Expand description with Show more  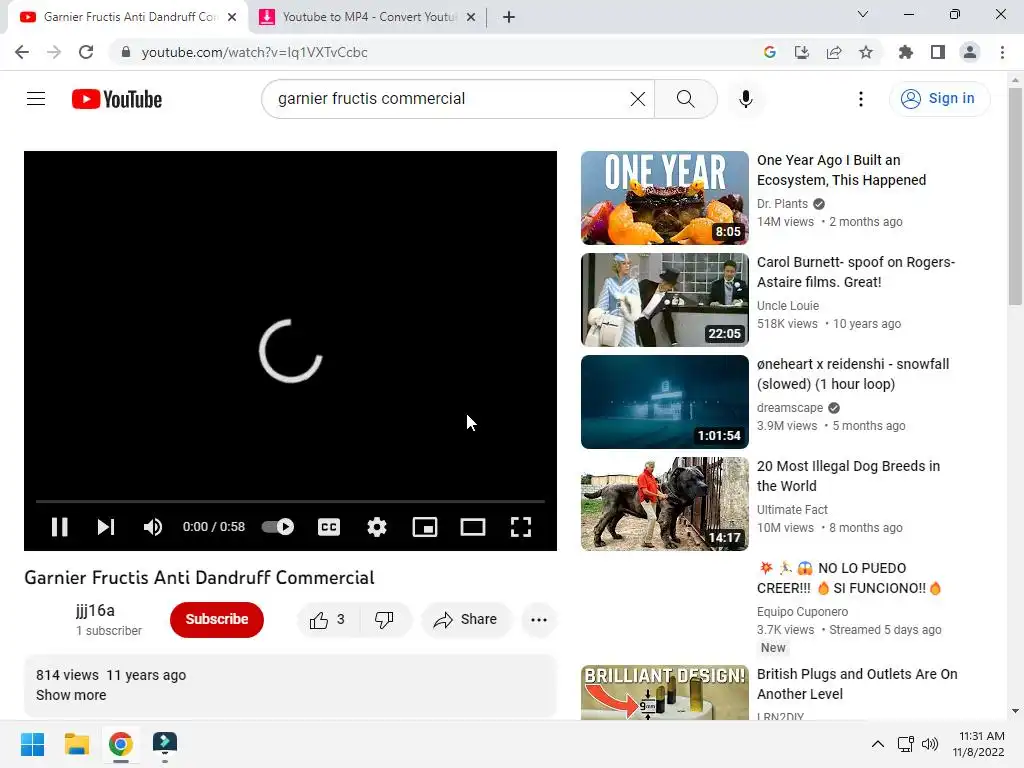[71, 695]
